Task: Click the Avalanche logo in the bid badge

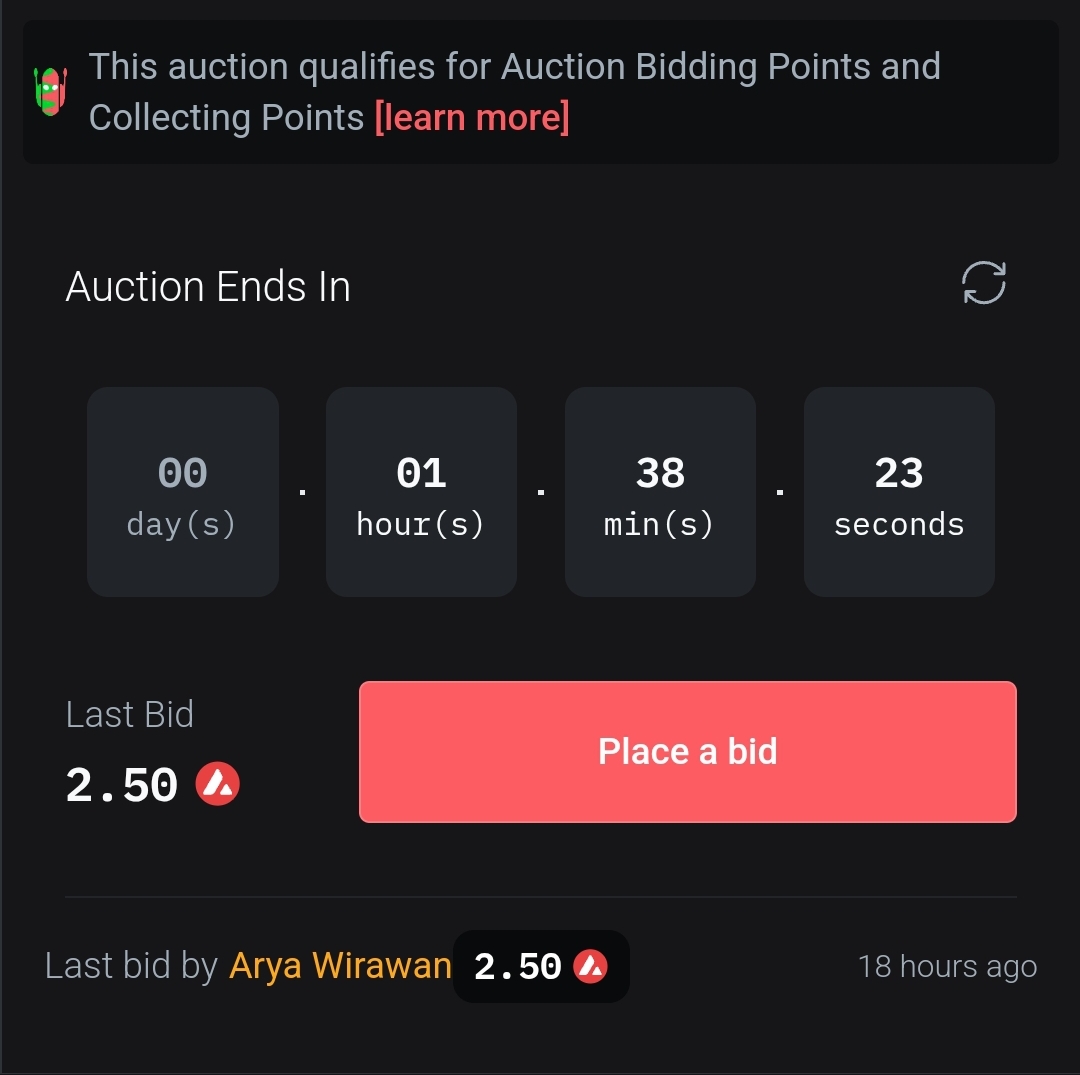Action: click(x=590, y=966)
